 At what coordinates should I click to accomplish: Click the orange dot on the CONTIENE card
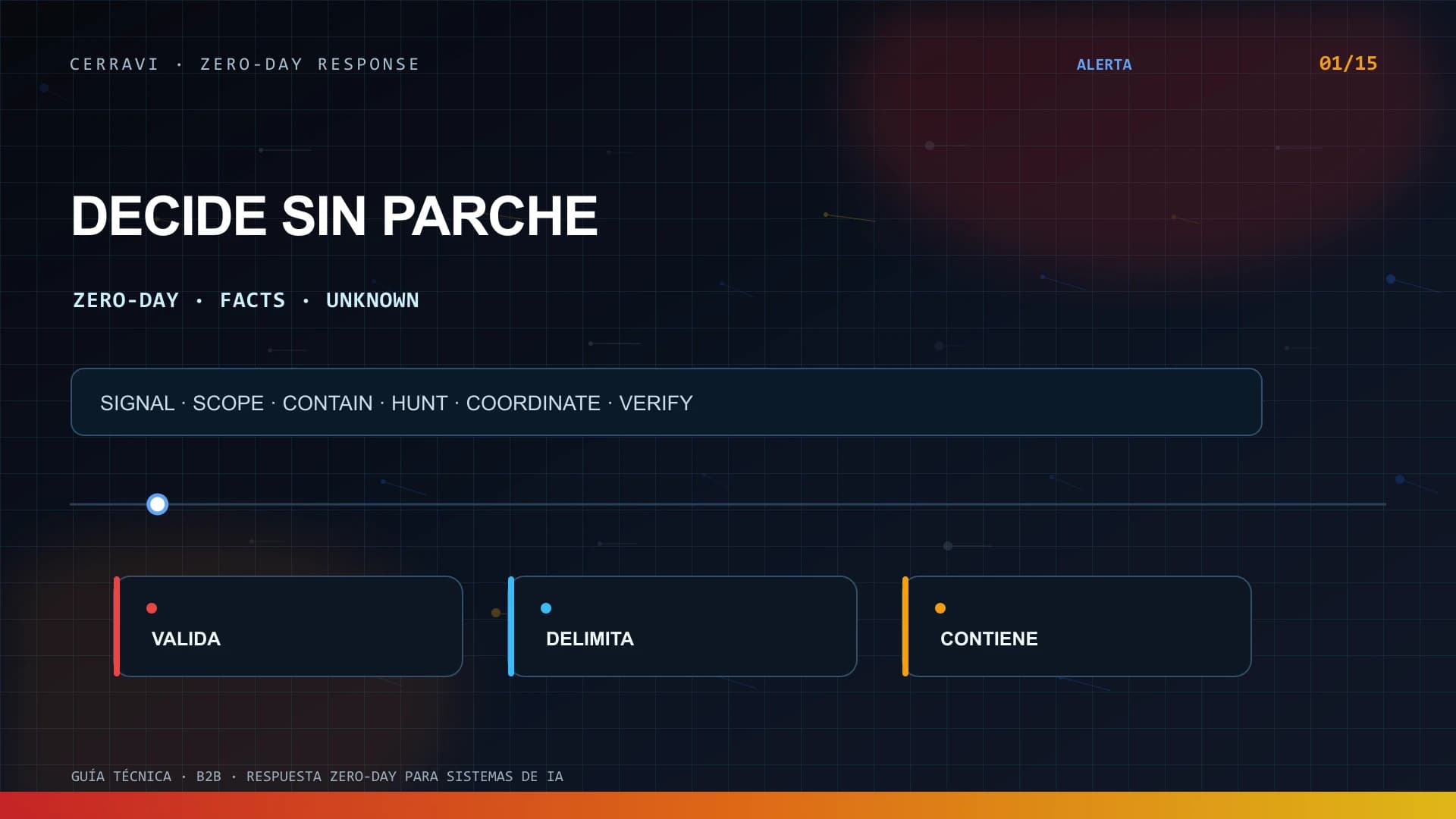click(940, 608)
